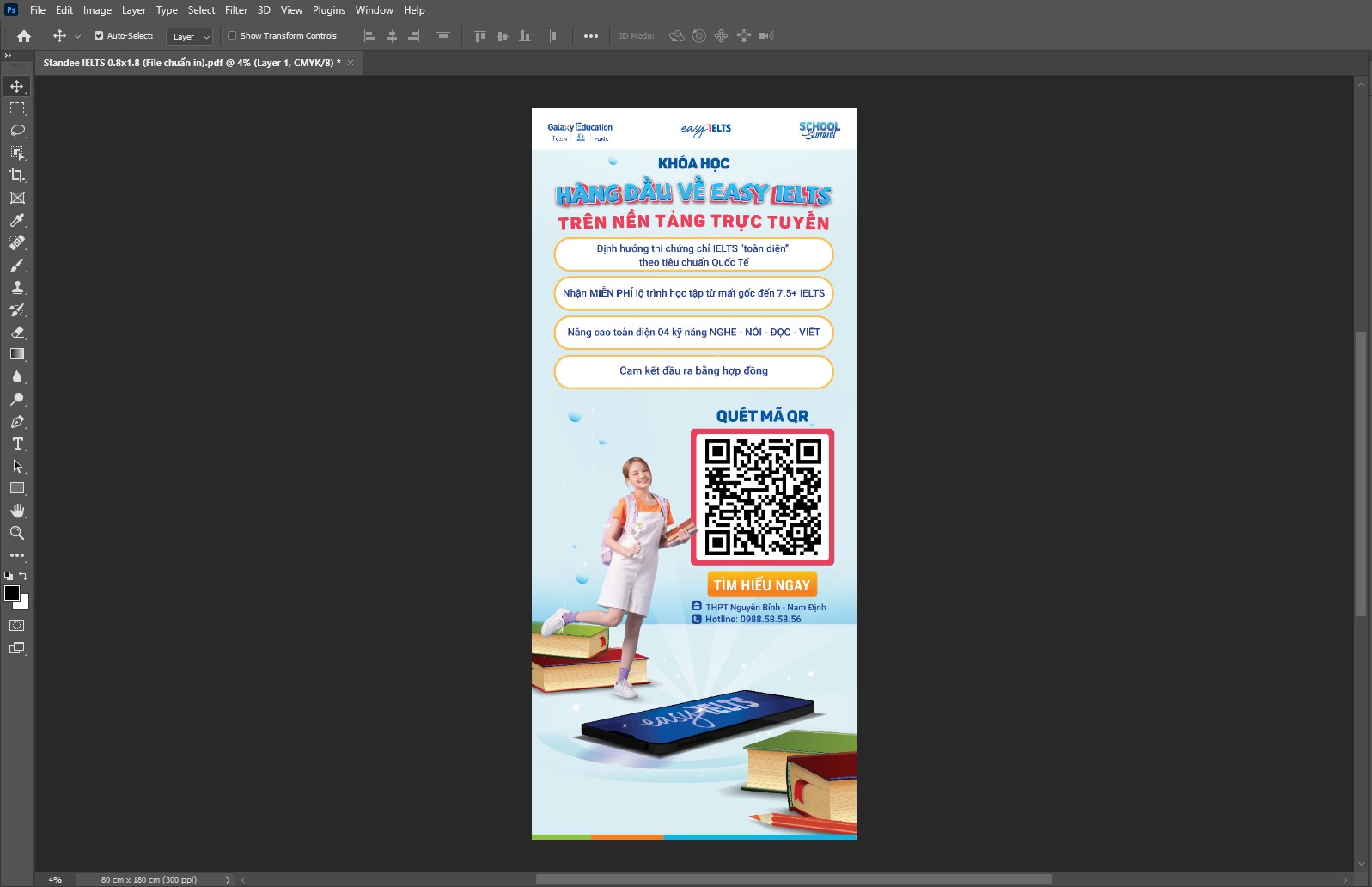Image resolution: width=1372 pixels, height=887 pixels.
Task: Select the Zoom tool
Action: click(x=17, y=533)
